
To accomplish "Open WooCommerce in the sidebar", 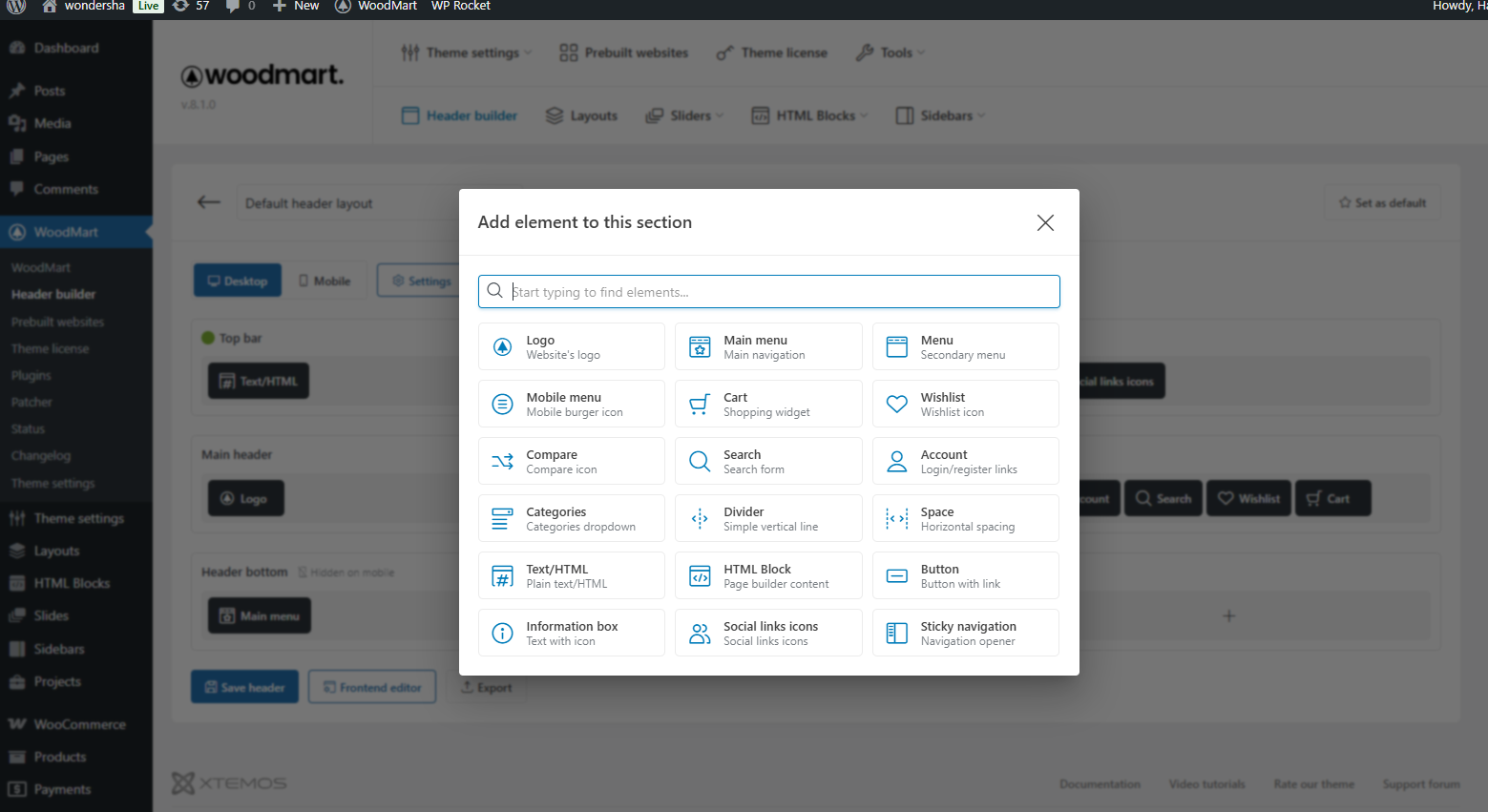I will click(79, 724).
